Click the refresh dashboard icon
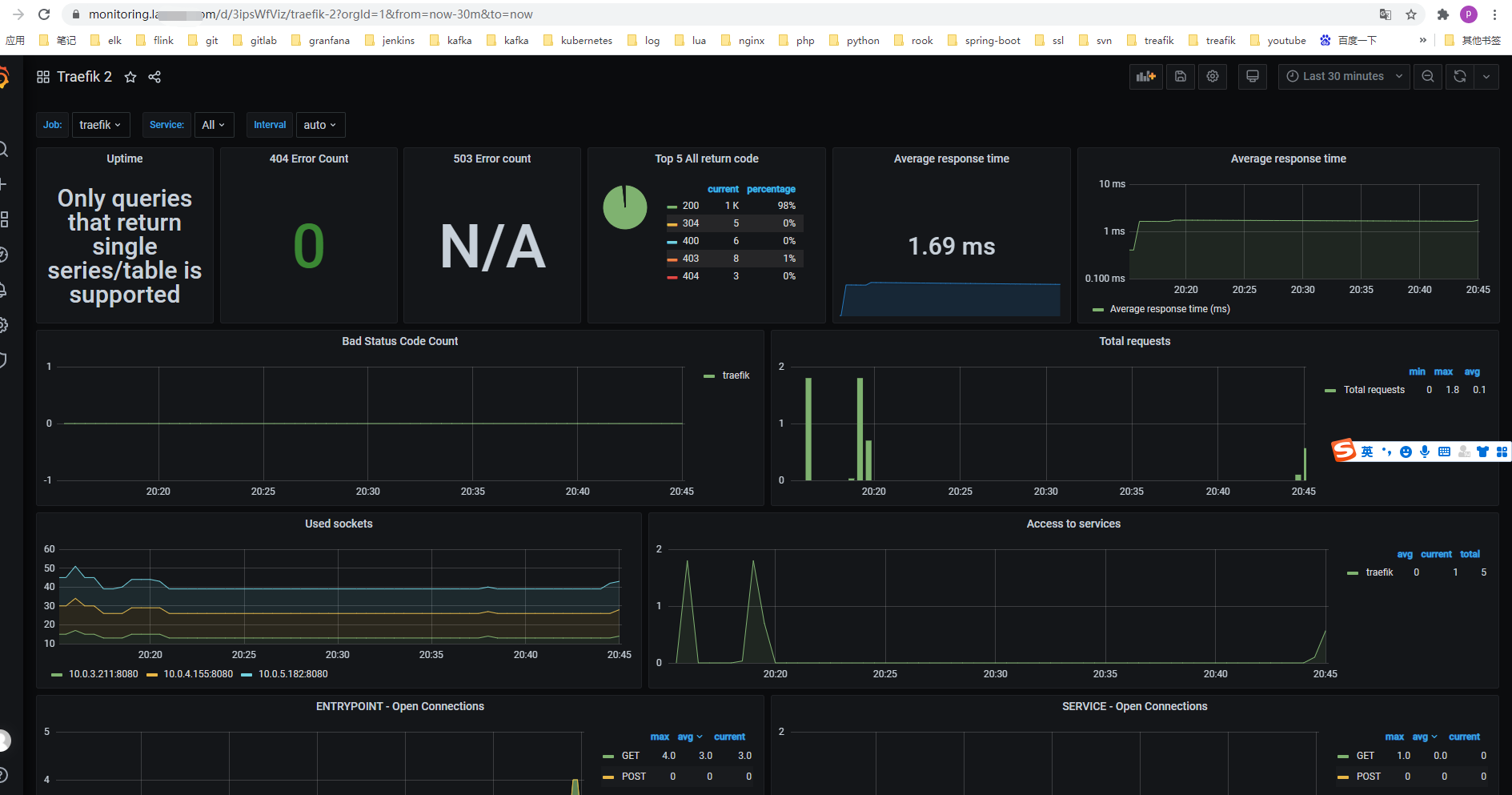 click(1460, 77)
